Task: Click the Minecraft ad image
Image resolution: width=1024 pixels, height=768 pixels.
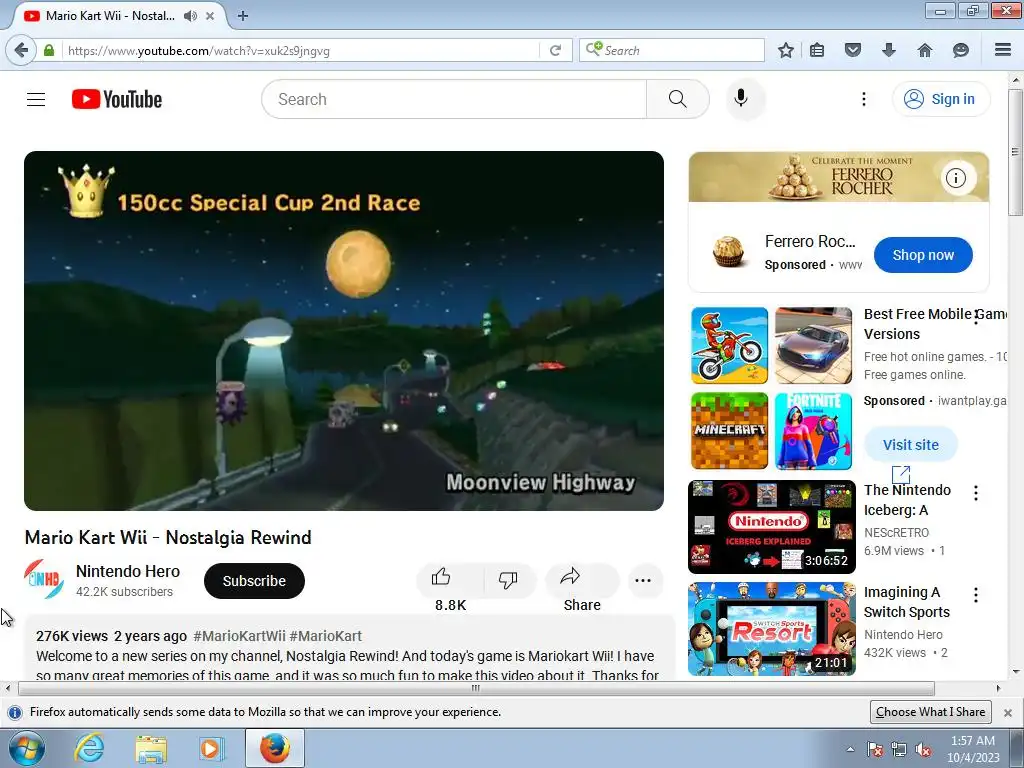Action: (x=729, y=431)
